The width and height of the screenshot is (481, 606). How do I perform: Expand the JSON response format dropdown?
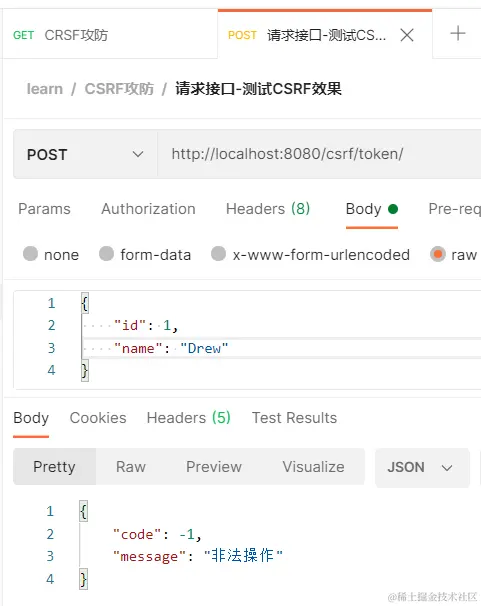click(422, 468)
